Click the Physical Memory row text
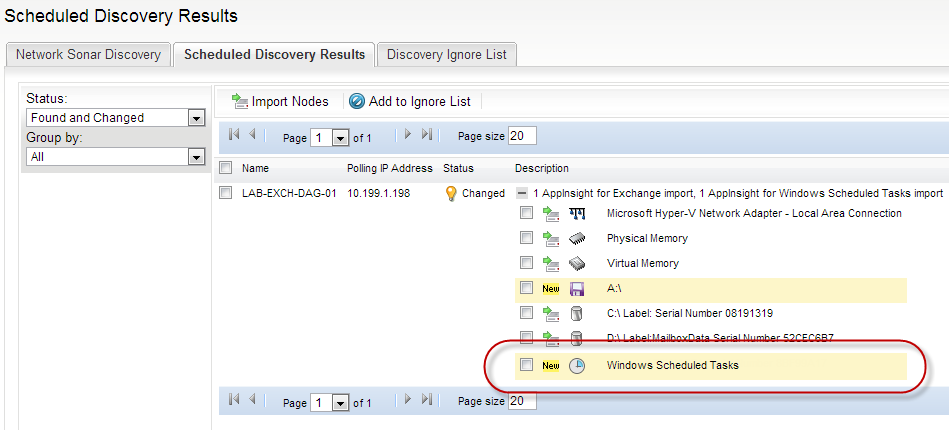Viewport: 949px width, 430px height. tap(647, 239)
